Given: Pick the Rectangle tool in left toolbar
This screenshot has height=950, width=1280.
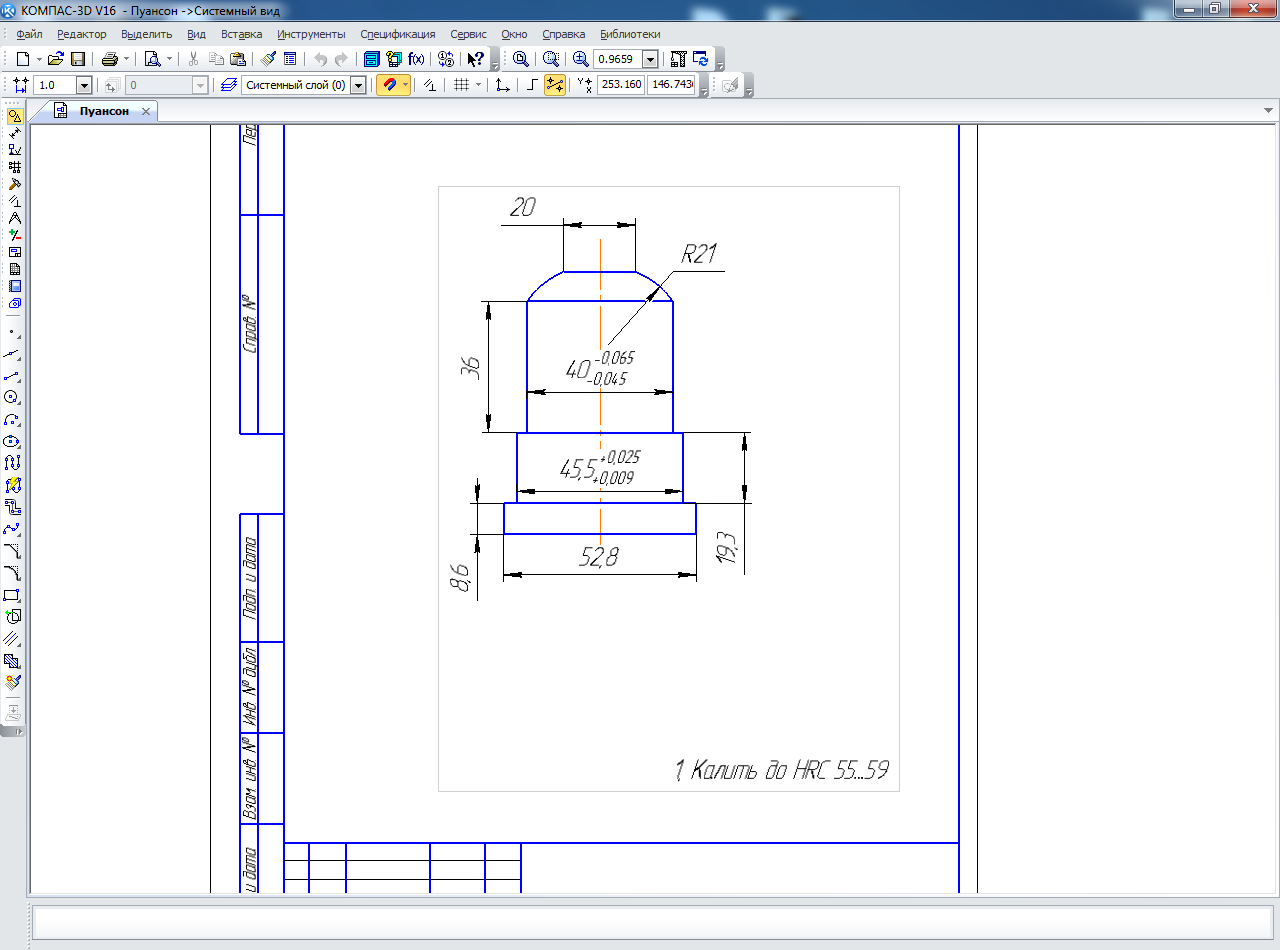Looking at the screenshot, I should pyautogui.click(x=13, y=595).
